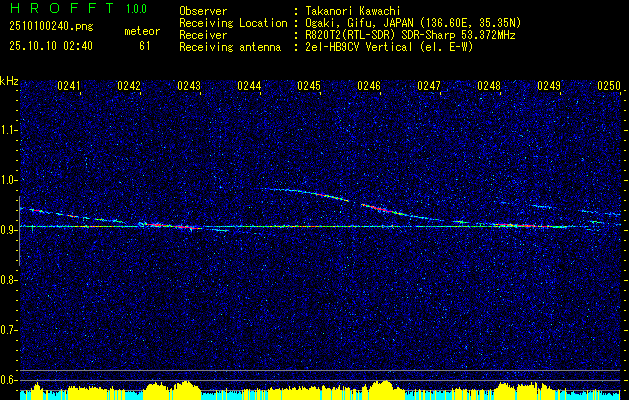Click time marker 0242
This screenshot has height=400, width=629.
coord(129,86)
